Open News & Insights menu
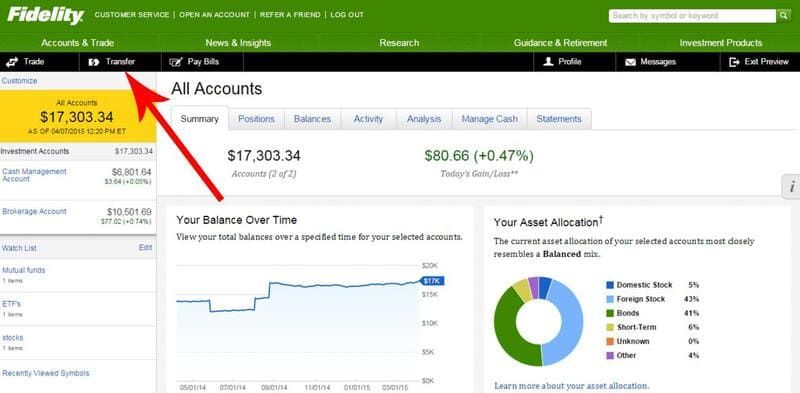 (x=238, y=43)
